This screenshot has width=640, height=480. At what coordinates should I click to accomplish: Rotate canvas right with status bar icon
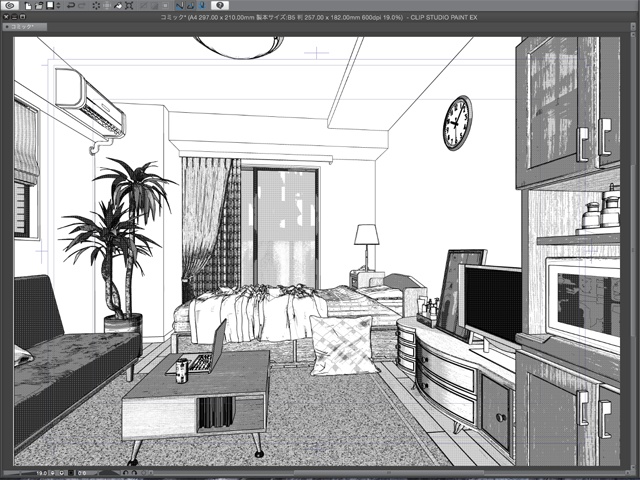coord(134,473)
